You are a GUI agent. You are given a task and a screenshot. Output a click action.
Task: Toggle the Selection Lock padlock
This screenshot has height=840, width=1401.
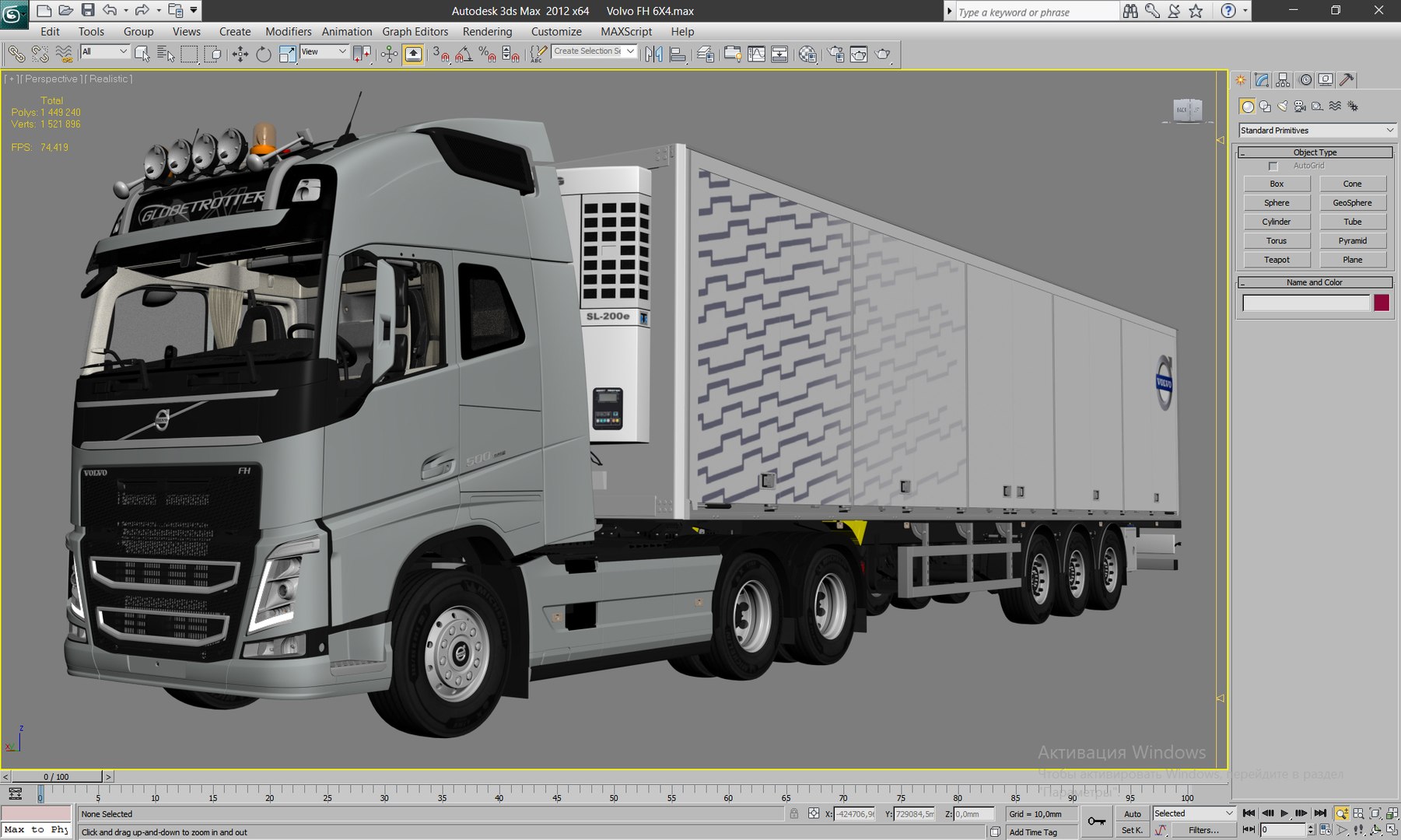click(x=793, y=814)
